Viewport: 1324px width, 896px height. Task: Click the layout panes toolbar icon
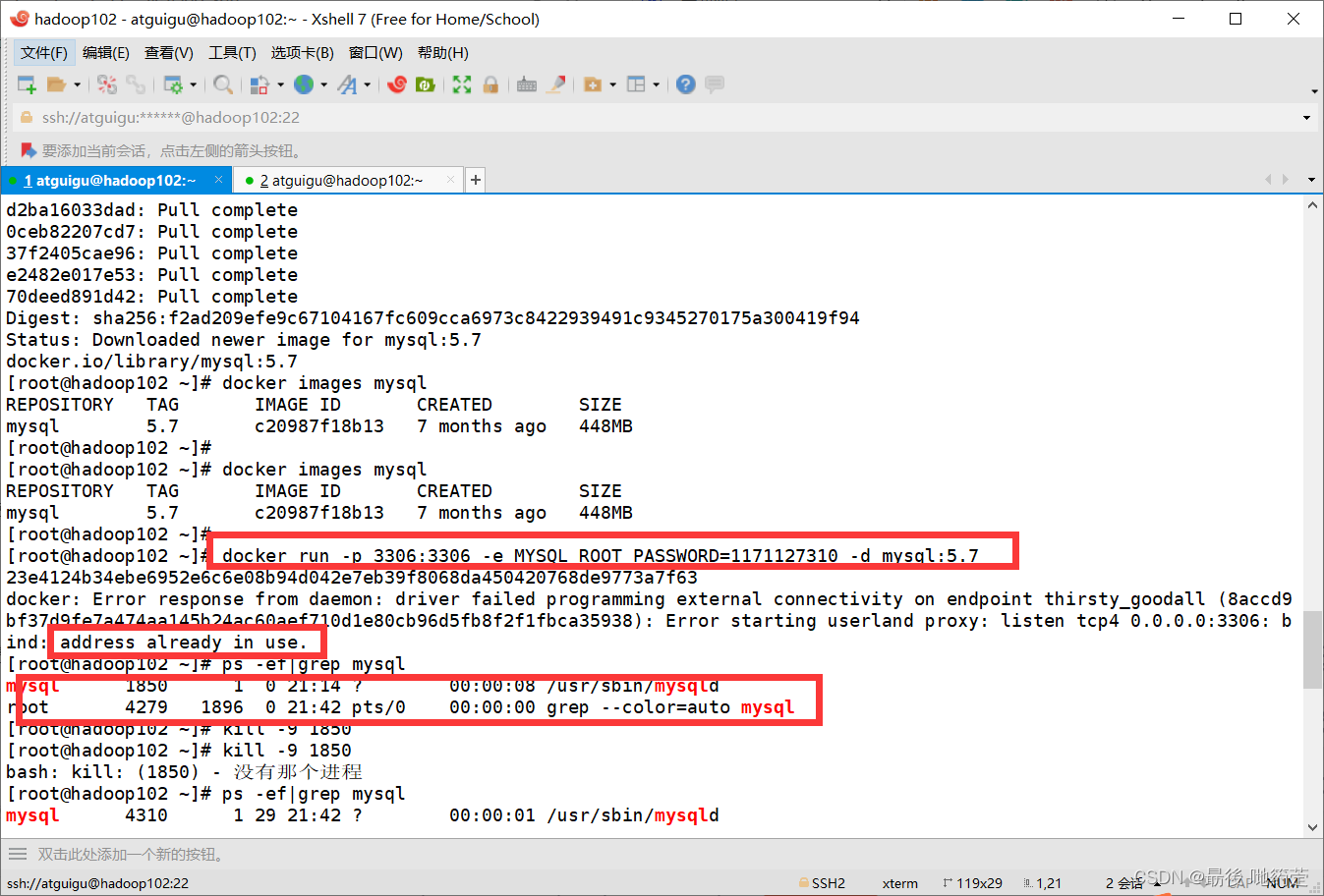click(636, 84)
